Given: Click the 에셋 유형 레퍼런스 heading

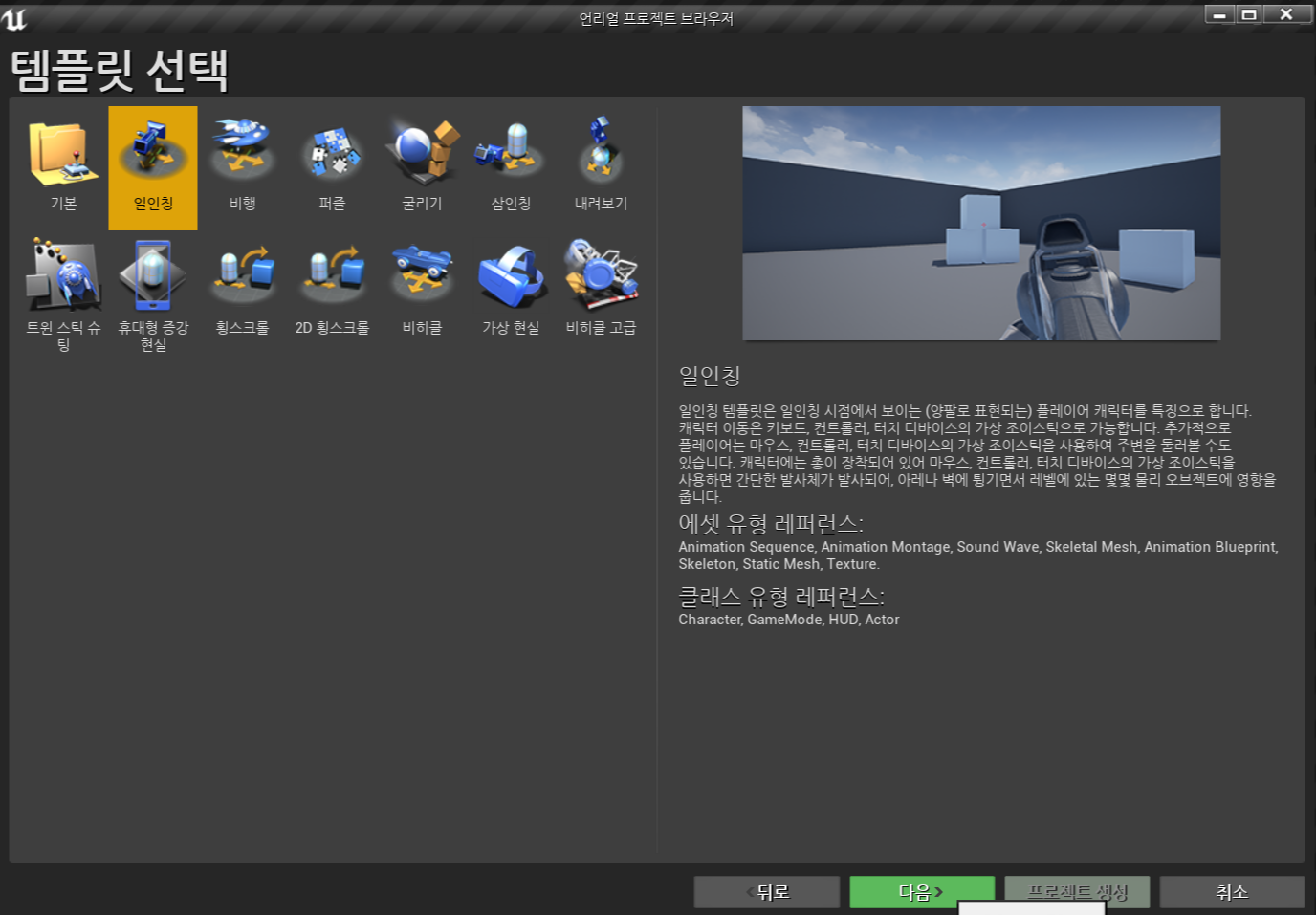Looking at the screenshot, I should coord(771,524).
